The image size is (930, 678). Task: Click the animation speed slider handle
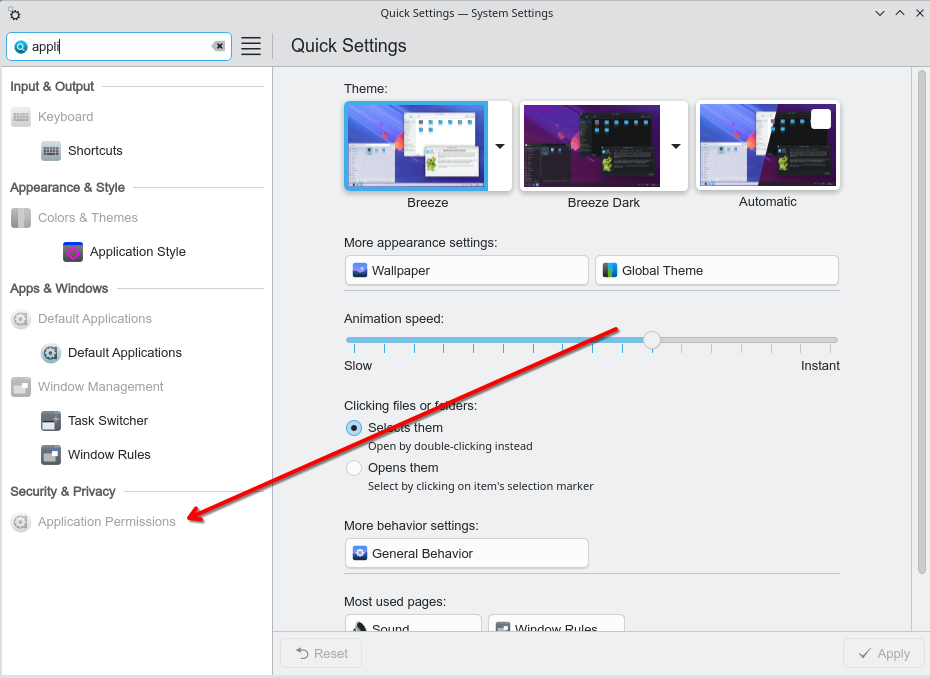click(x=652, y=340)
